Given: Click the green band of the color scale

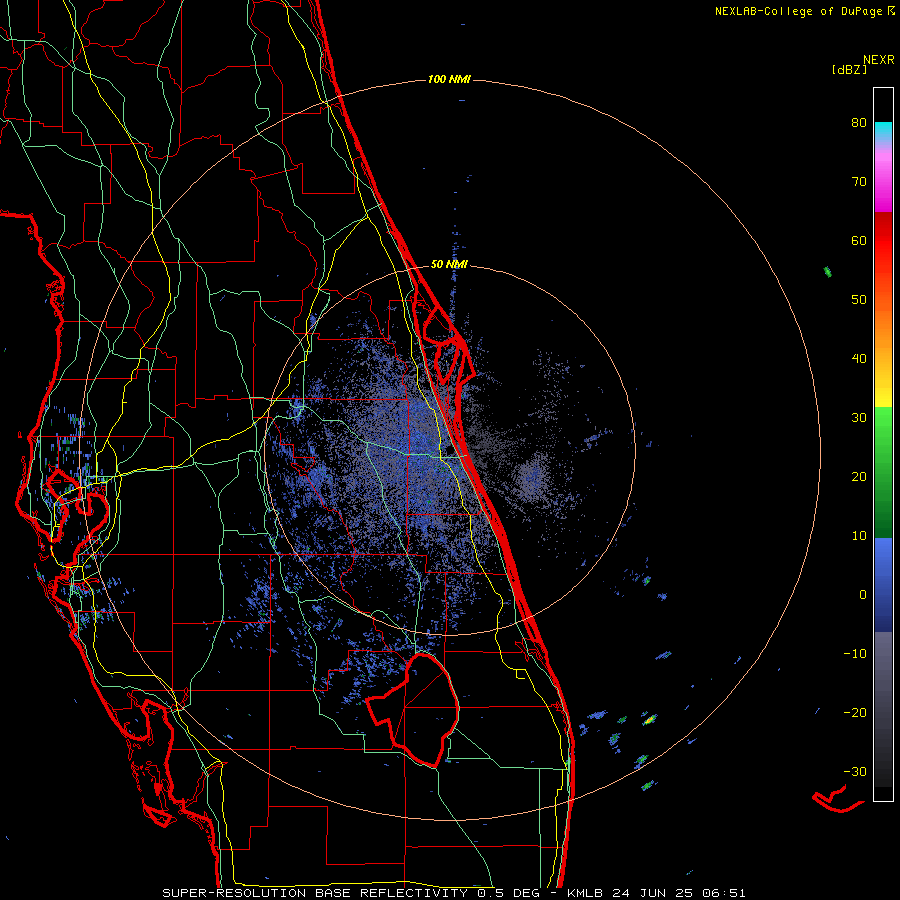Looking at the screenshot, I should pyautogui.click(x=883, y=472).
